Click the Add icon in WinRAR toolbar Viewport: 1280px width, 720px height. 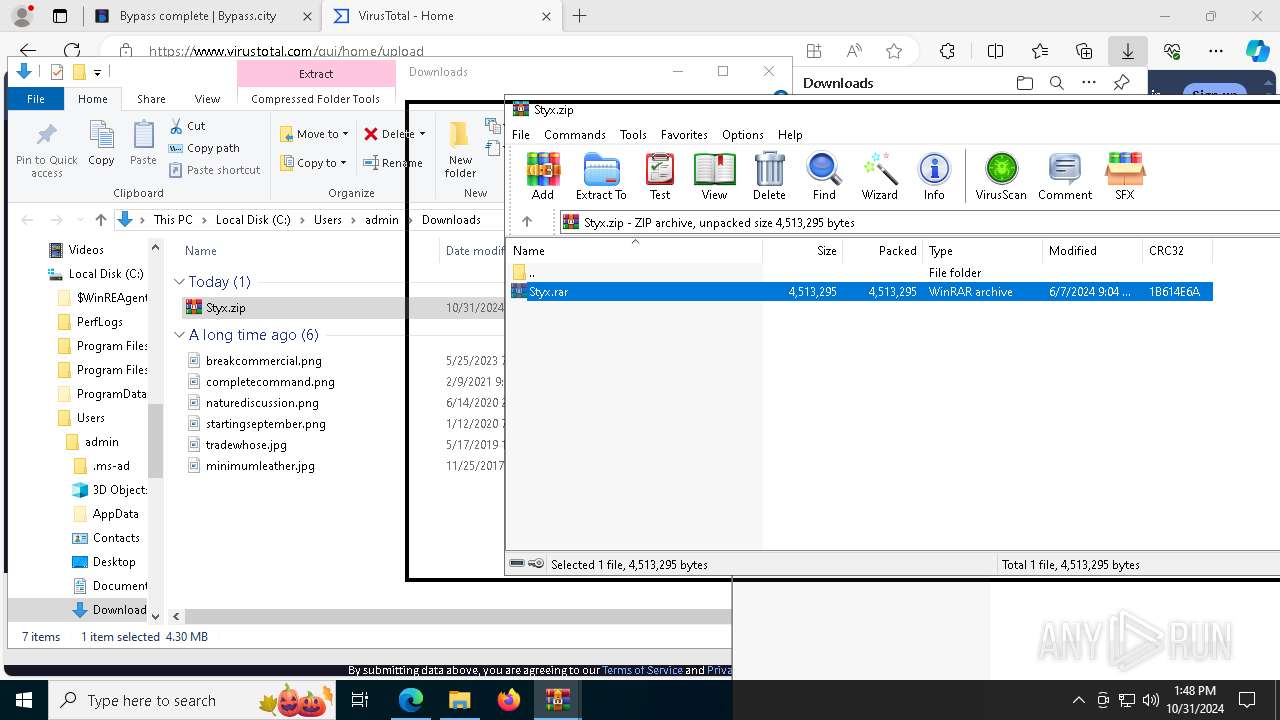point(543,176)
